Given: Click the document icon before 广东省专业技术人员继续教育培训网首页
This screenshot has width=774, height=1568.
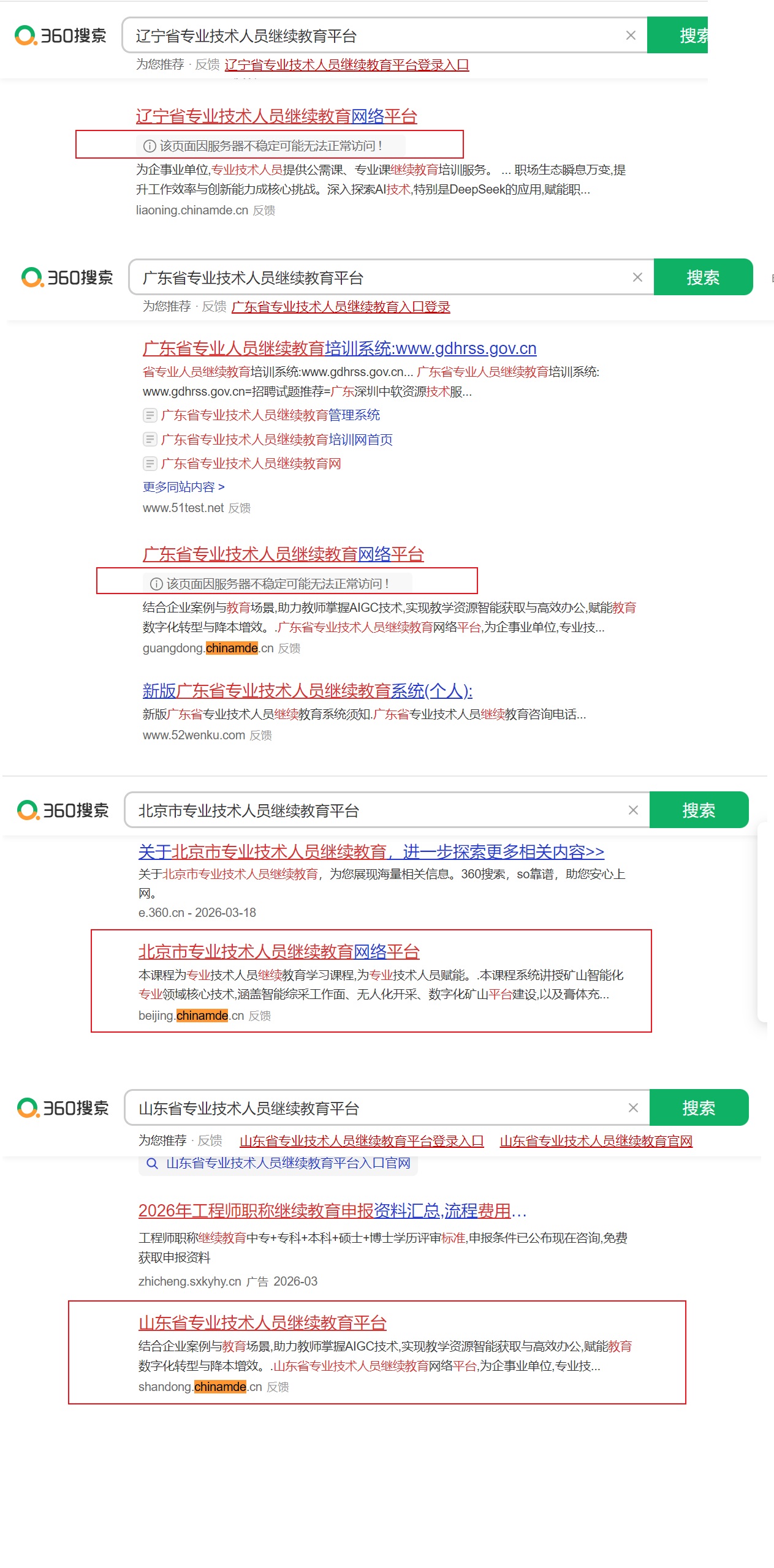Looking at the screenshot, I should pyautogui.click(x=150, y=440).
